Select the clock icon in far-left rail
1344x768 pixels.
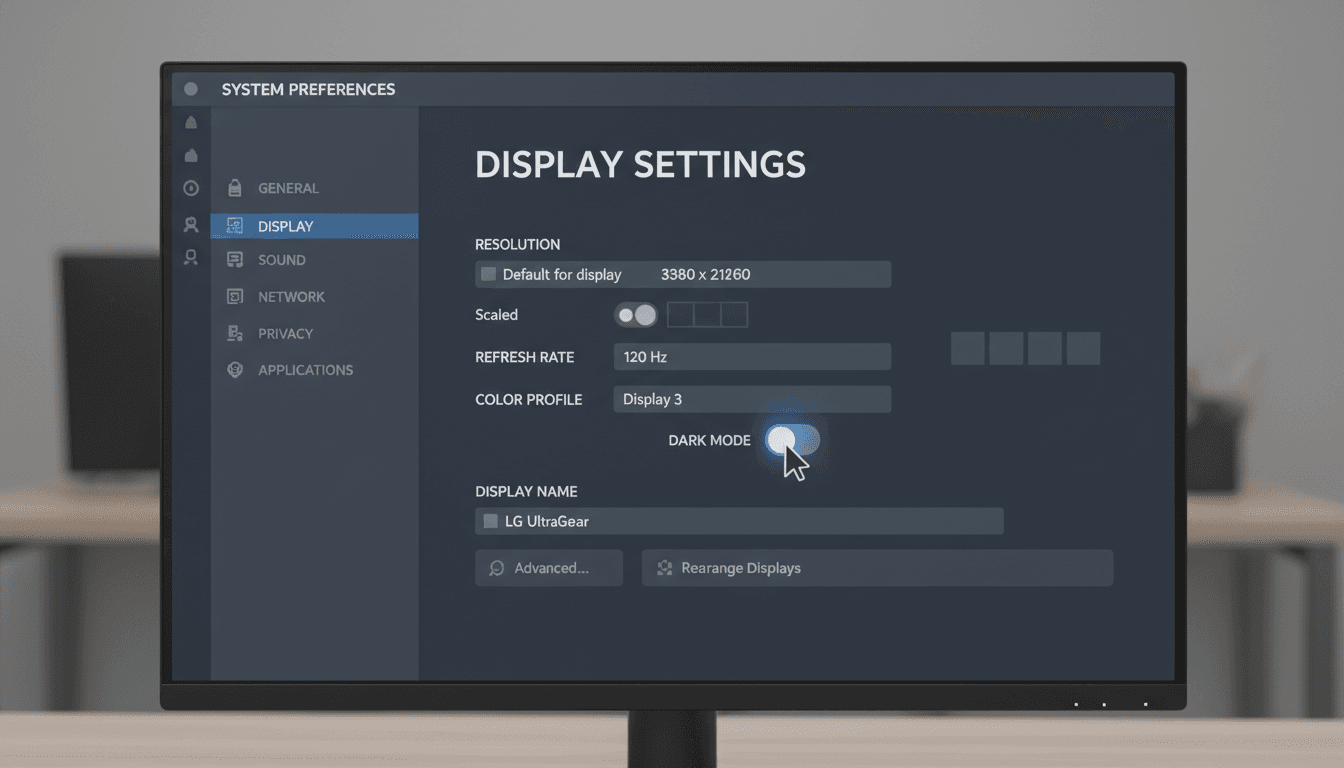(x=190, y=188)
